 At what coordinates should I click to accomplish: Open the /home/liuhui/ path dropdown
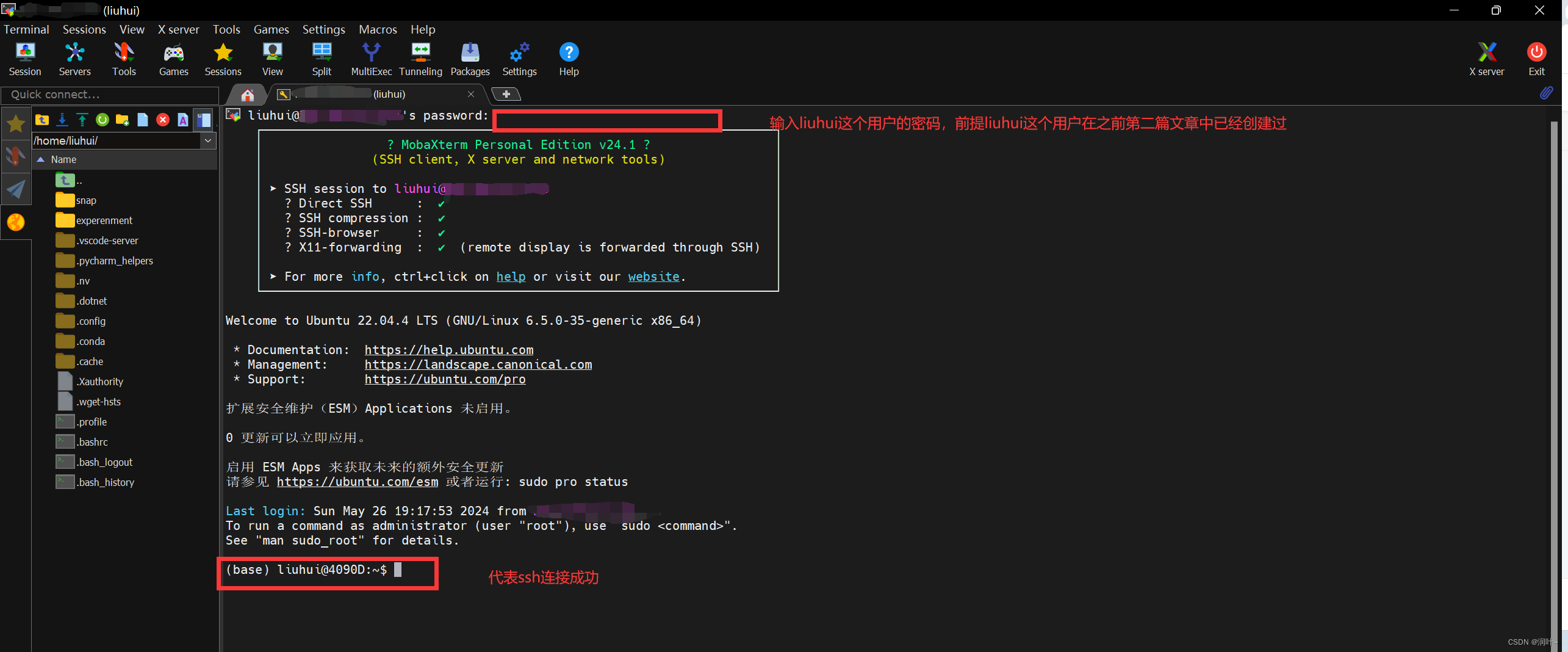coord(208,141)
